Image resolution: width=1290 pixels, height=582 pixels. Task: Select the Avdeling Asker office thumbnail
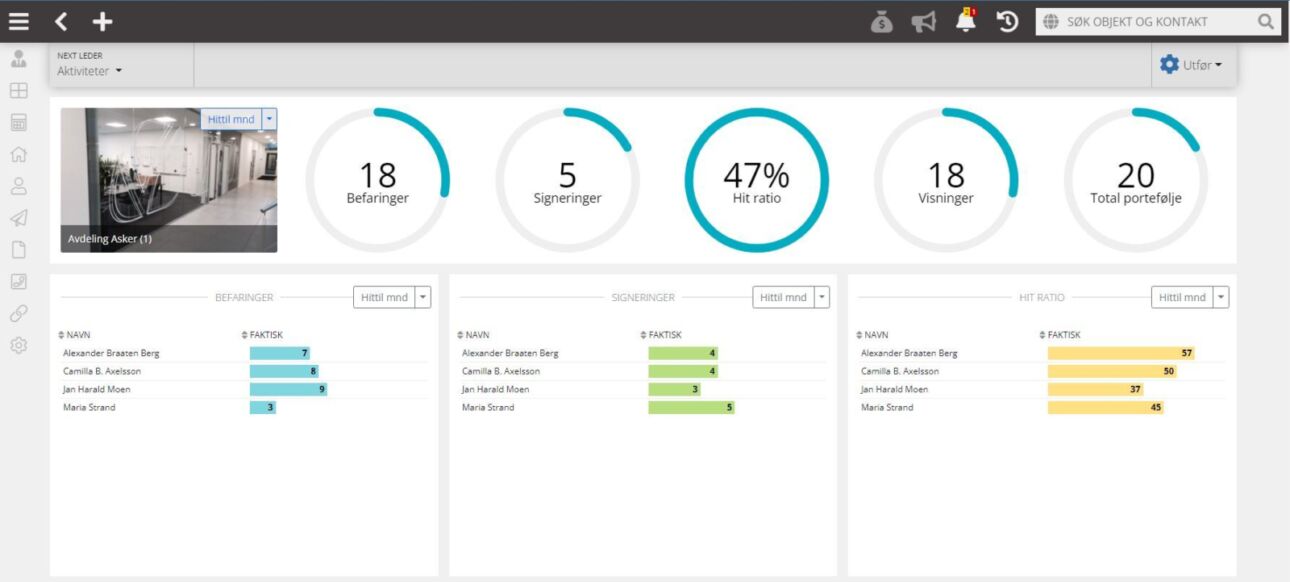169,180
